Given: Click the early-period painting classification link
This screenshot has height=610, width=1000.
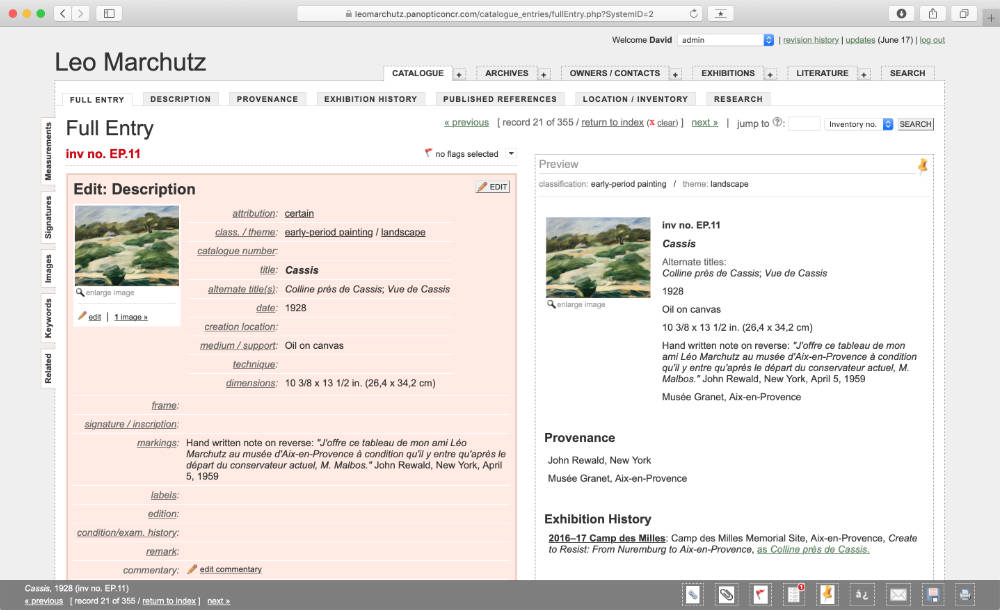Looking at the screenshot, I should pos(328,232).
